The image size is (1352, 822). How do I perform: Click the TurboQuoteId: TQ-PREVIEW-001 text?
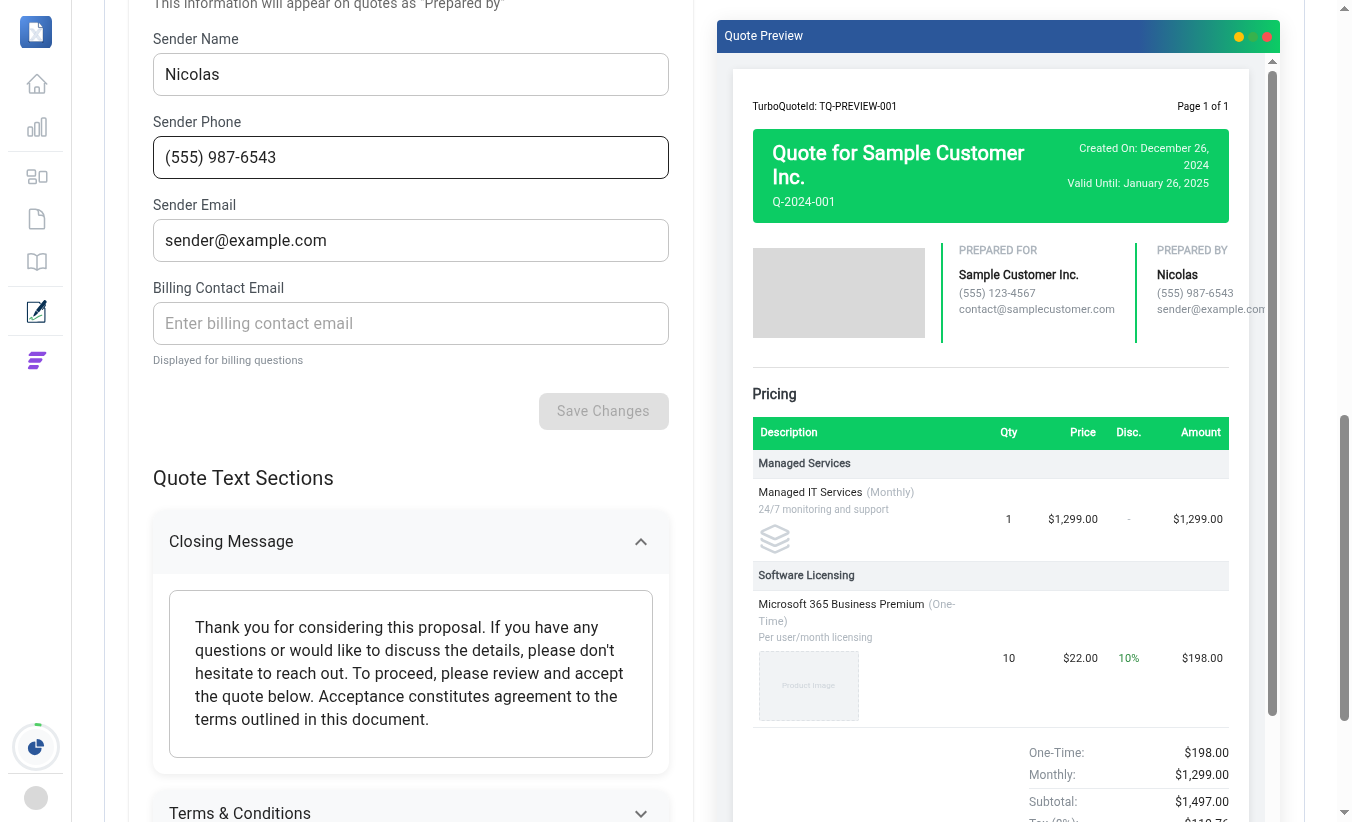(825, 106)
